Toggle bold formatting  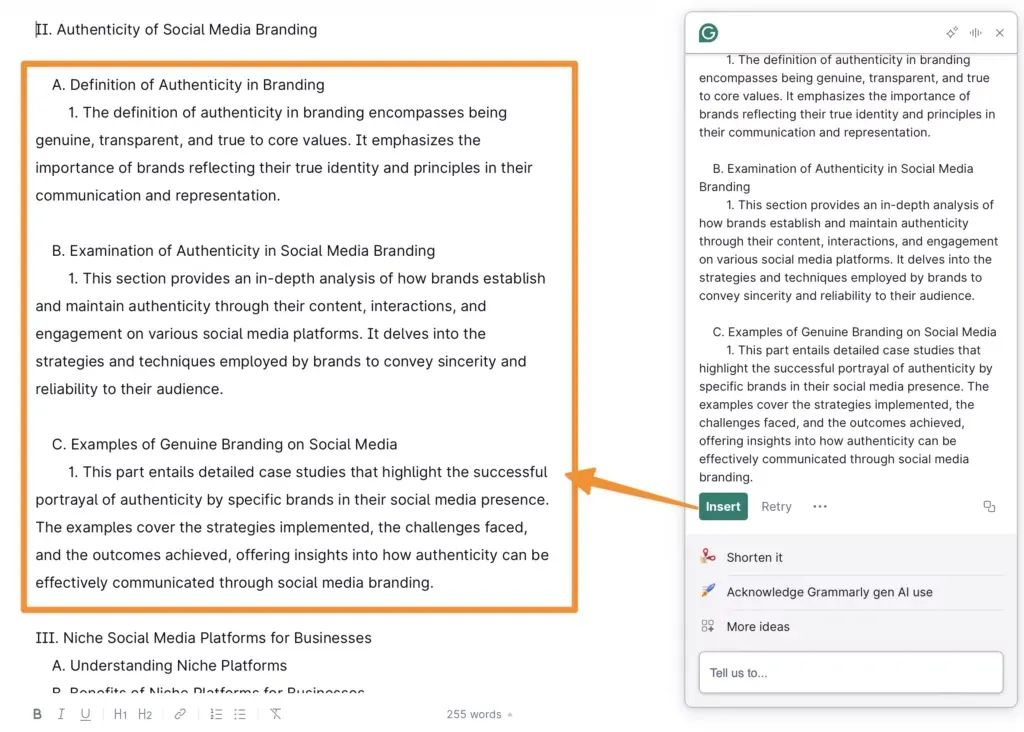coord(37,714)
